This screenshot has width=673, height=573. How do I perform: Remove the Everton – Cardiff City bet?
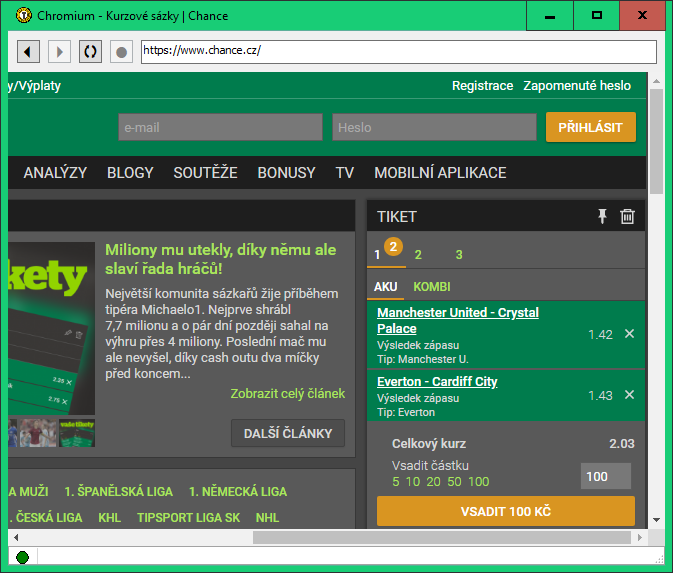tap(629, 394)
